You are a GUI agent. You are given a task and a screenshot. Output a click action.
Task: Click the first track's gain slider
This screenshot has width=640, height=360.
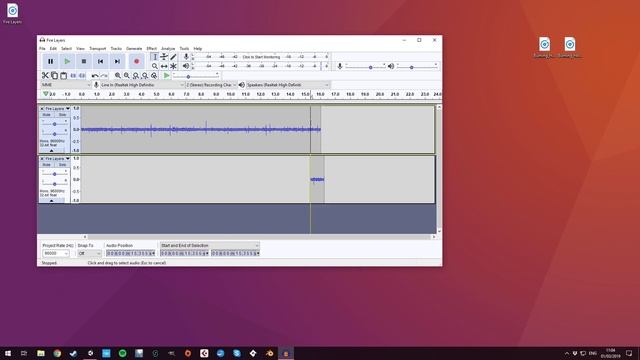[54, 124]
